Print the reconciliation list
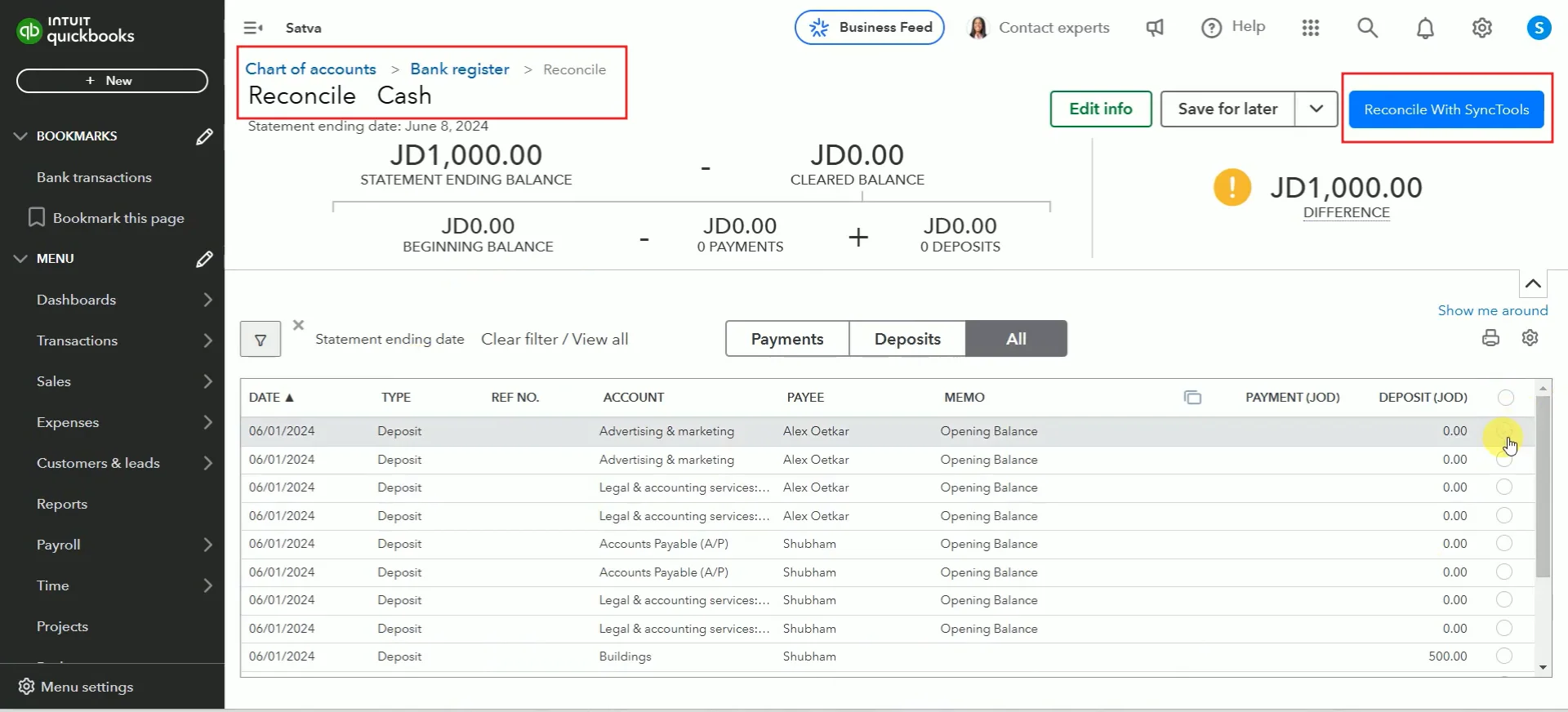This screenshot has height=712, width=1568. click(x=1490, y=338)
